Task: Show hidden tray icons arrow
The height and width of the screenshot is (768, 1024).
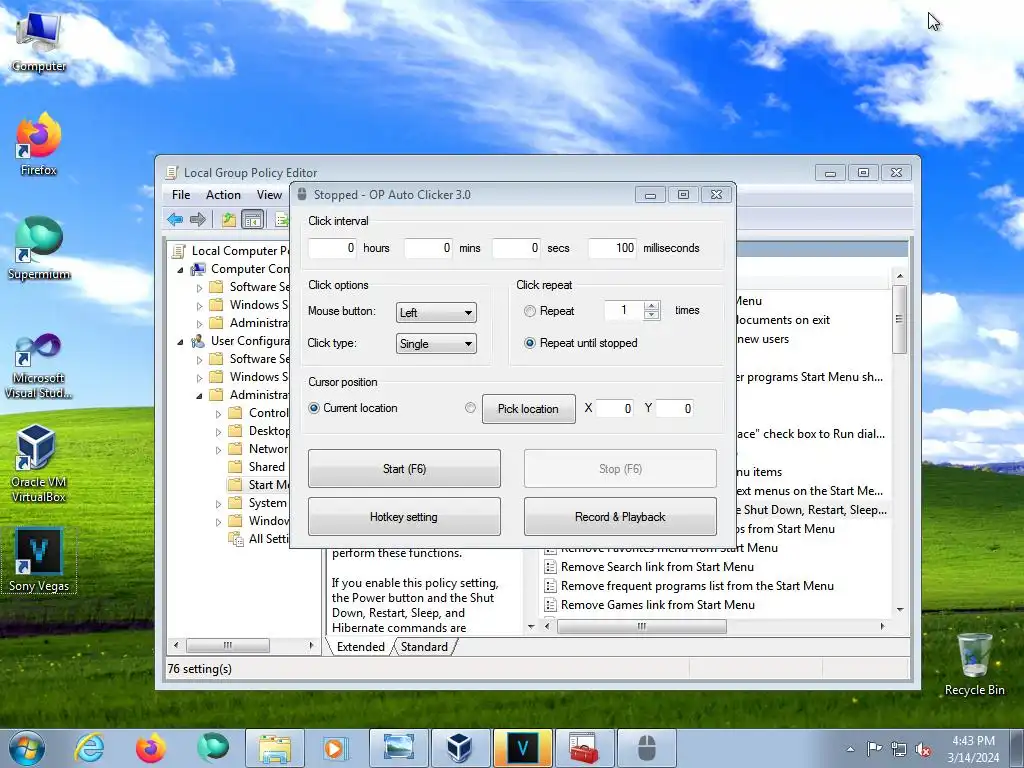Action: [x=850, y=749]
